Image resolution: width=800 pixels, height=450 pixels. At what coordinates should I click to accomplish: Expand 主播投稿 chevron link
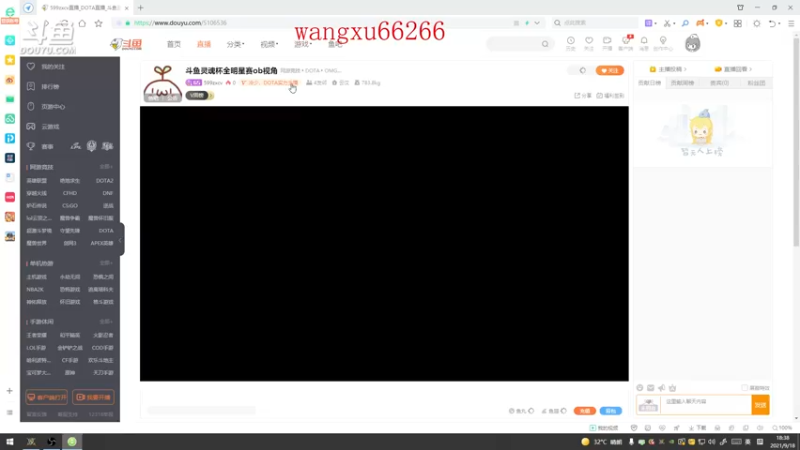click(x=668, y=69)
